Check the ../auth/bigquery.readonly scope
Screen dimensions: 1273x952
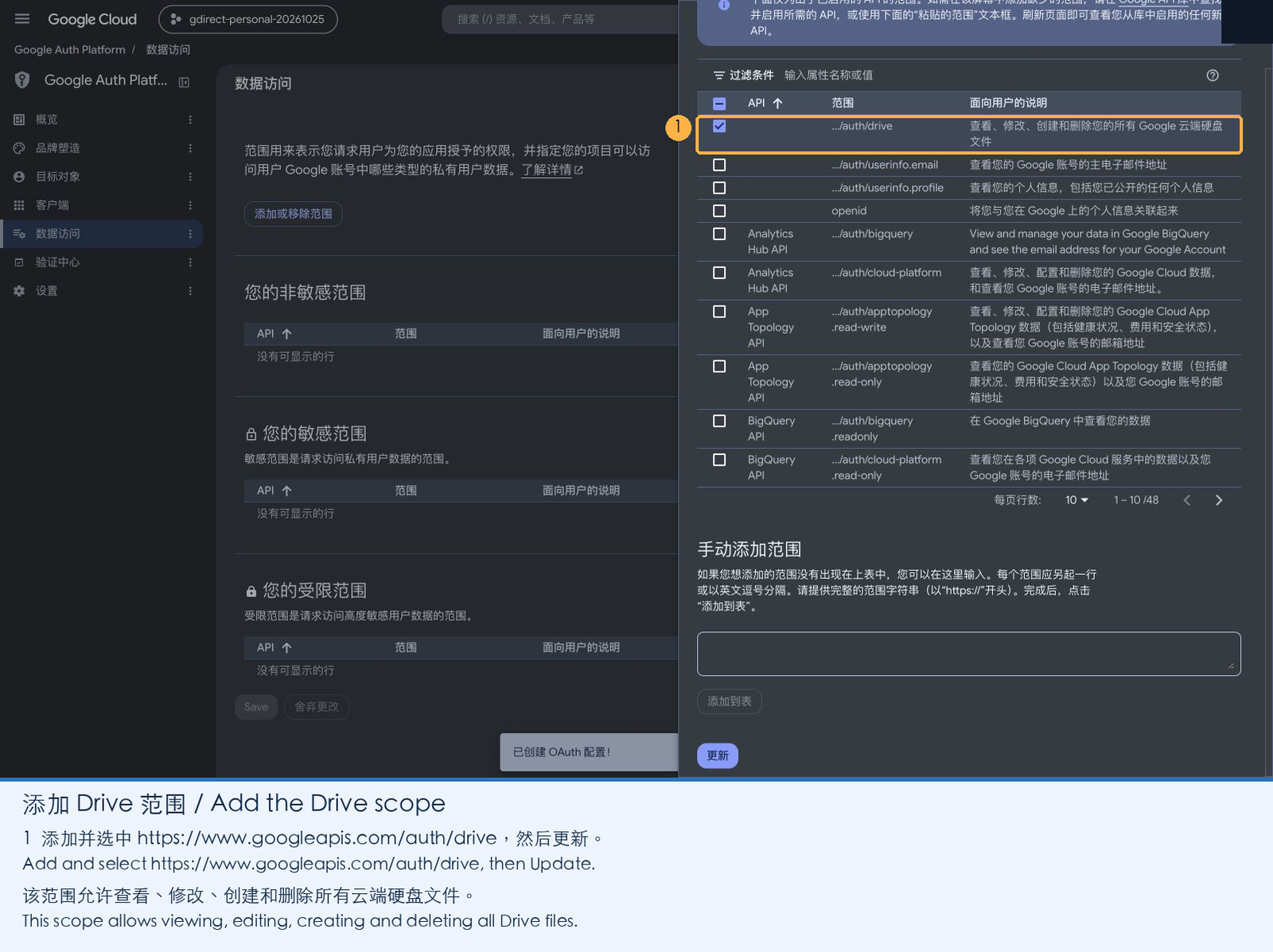tap(719, 421)
